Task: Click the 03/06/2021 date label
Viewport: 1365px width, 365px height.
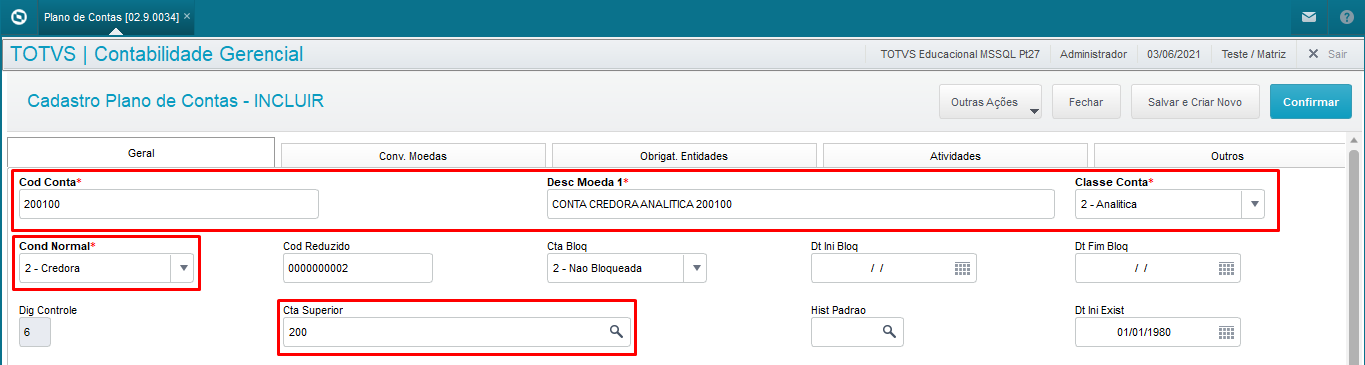Action: click(x=1175, y=54)
